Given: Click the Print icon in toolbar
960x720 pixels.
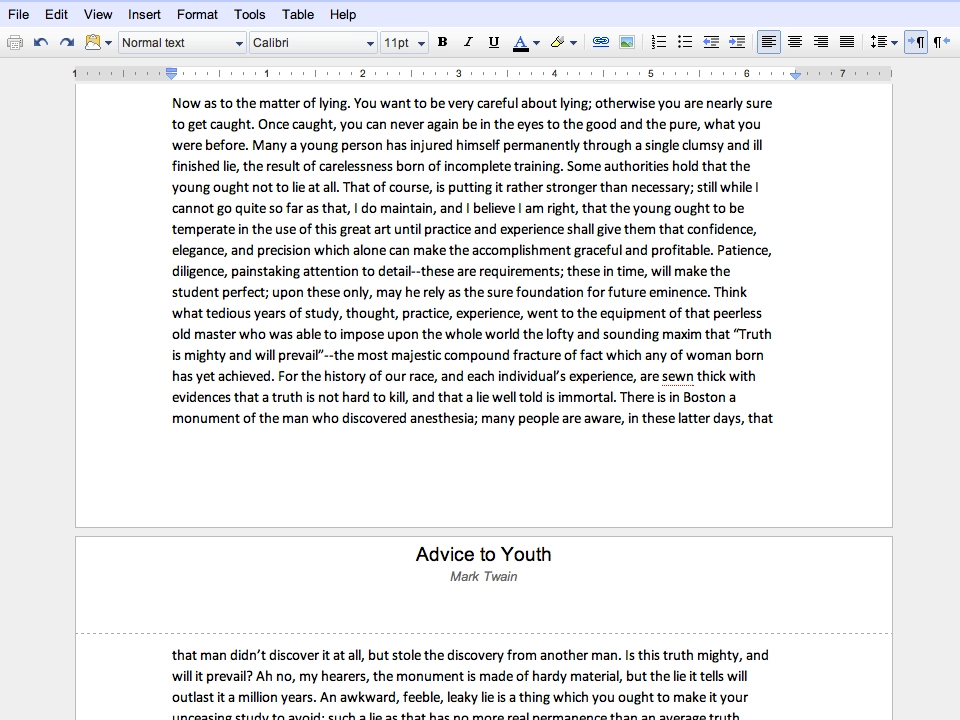Looking at the screenshot, I should click(15, 42).
